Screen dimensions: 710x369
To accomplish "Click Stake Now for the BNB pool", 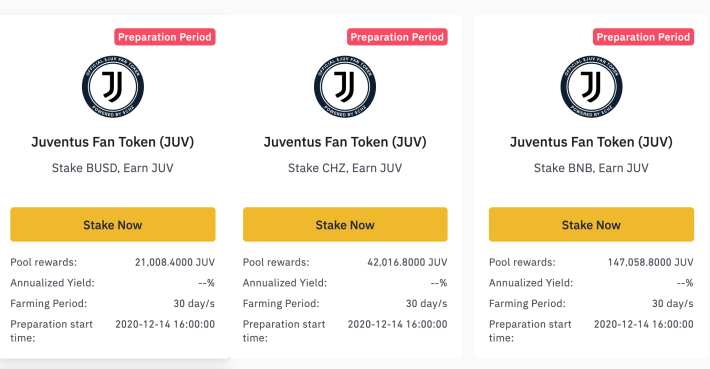I will pyautogui.click(x=591, y=225).
